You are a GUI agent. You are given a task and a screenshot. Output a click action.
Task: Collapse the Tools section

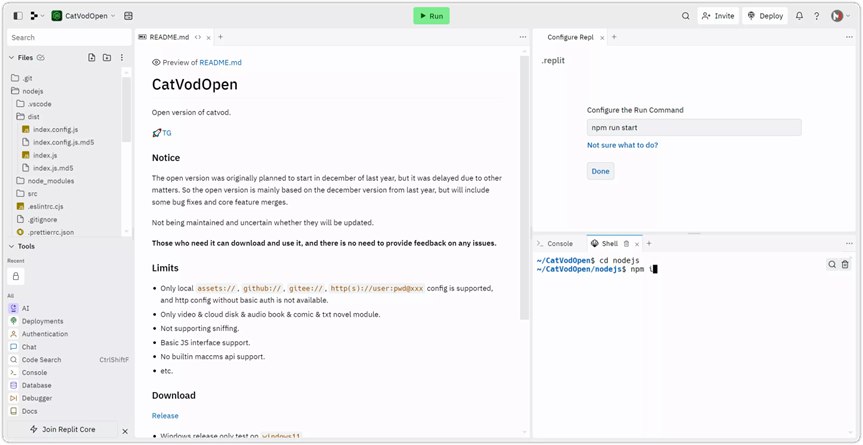(12, 246)
